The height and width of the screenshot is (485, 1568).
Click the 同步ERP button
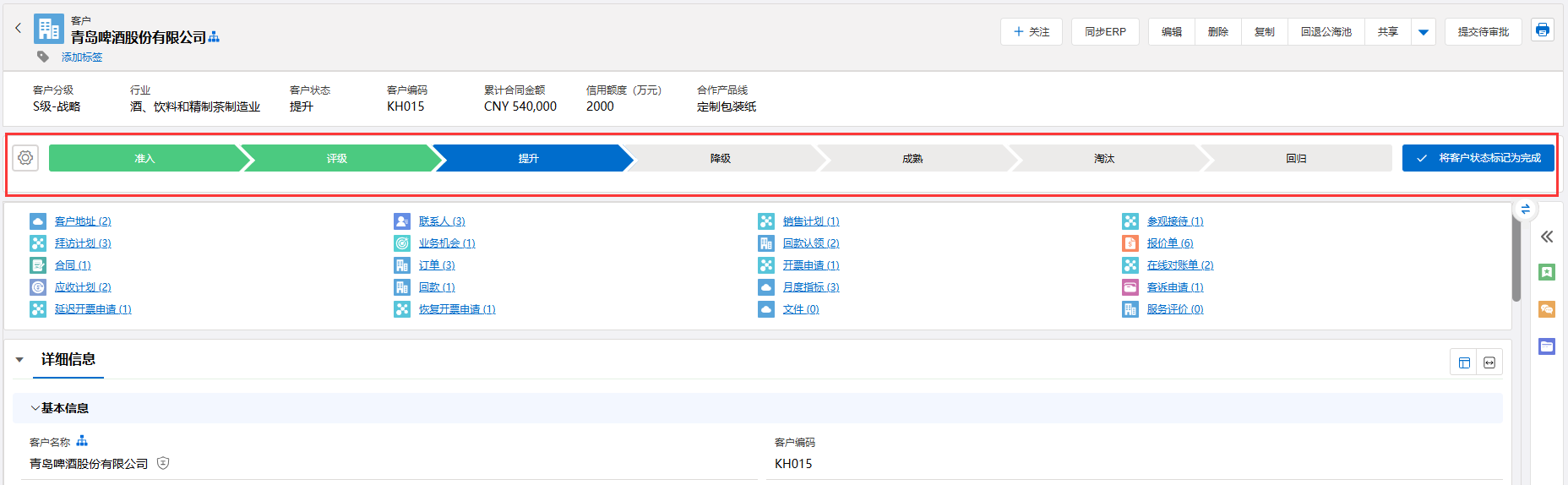[1105, 32]
